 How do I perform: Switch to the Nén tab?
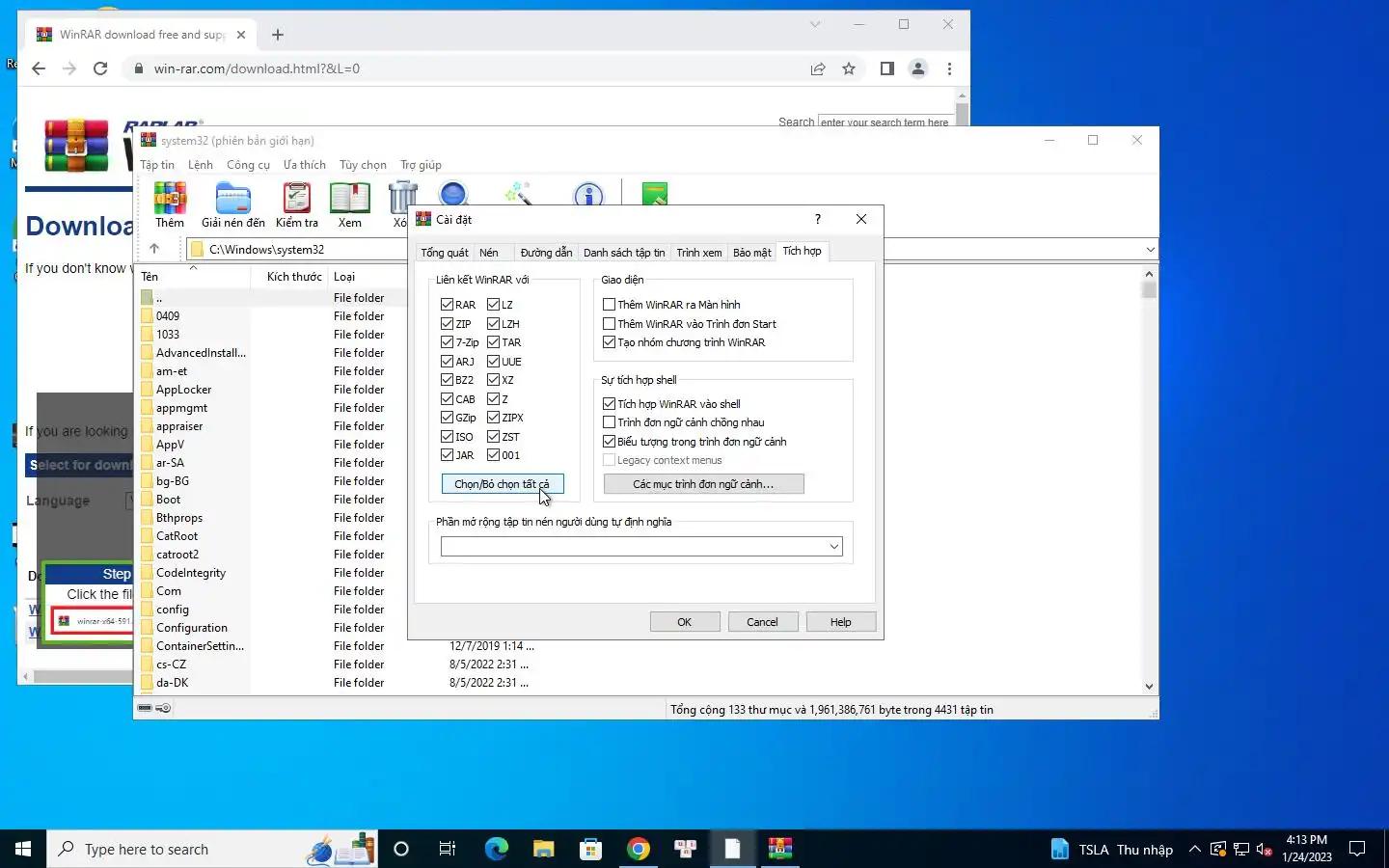[489, 253]
